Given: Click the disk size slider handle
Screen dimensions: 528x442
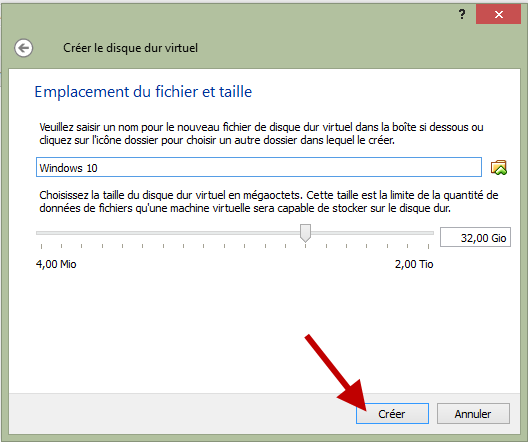Looking at the screenshot, I should point(305,233).
